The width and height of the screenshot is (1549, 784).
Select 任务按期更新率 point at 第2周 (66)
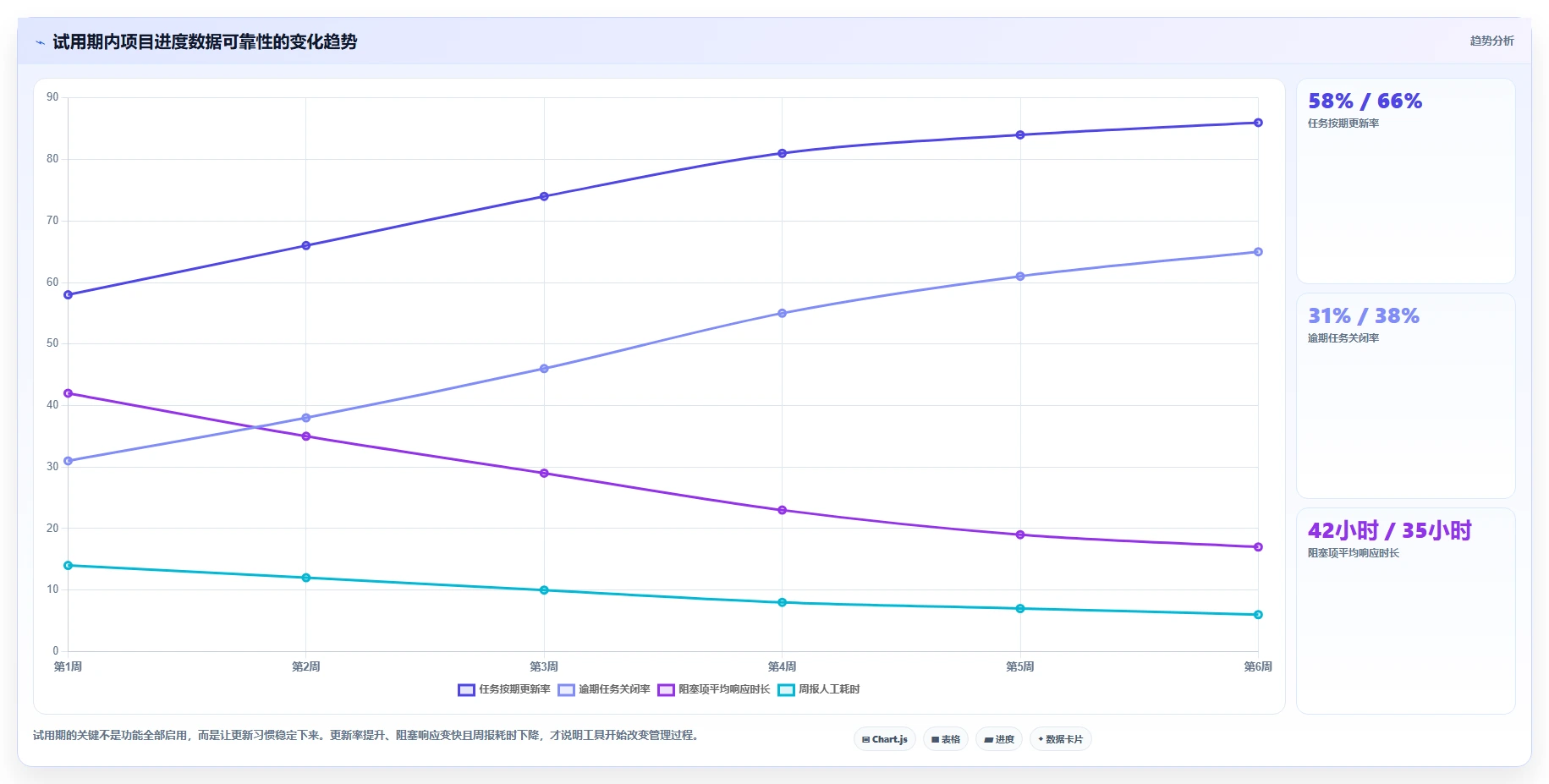tap(306, 246)
